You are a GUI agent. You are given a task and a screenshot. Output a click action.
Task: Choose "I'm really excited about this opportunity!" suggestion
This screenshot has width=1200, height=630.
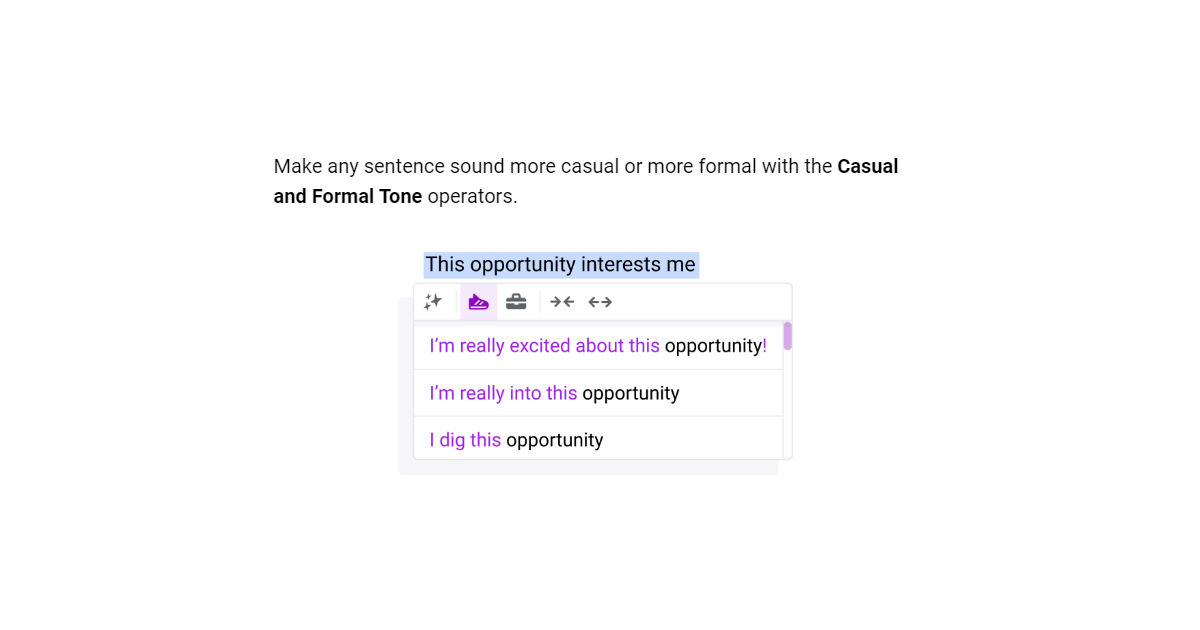(x=598, y=346)
